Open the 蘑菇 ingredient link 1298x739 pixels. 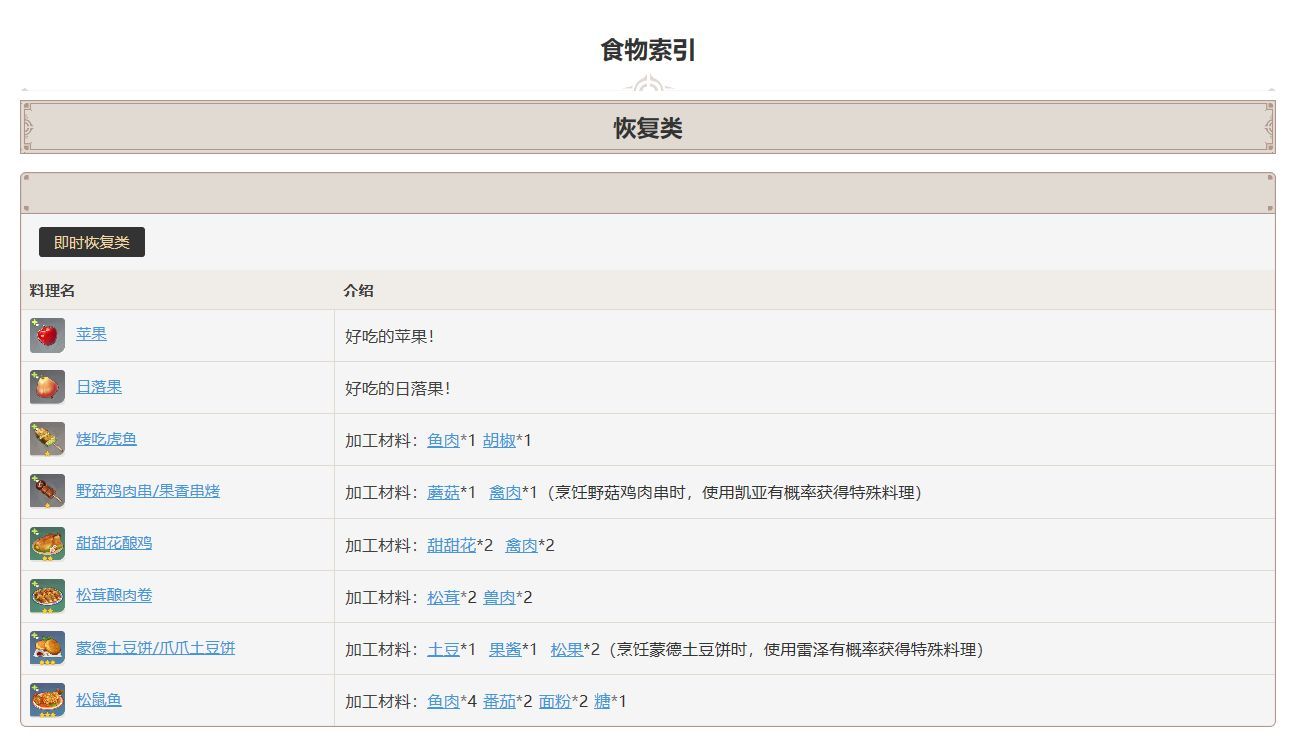click(443, 491)
